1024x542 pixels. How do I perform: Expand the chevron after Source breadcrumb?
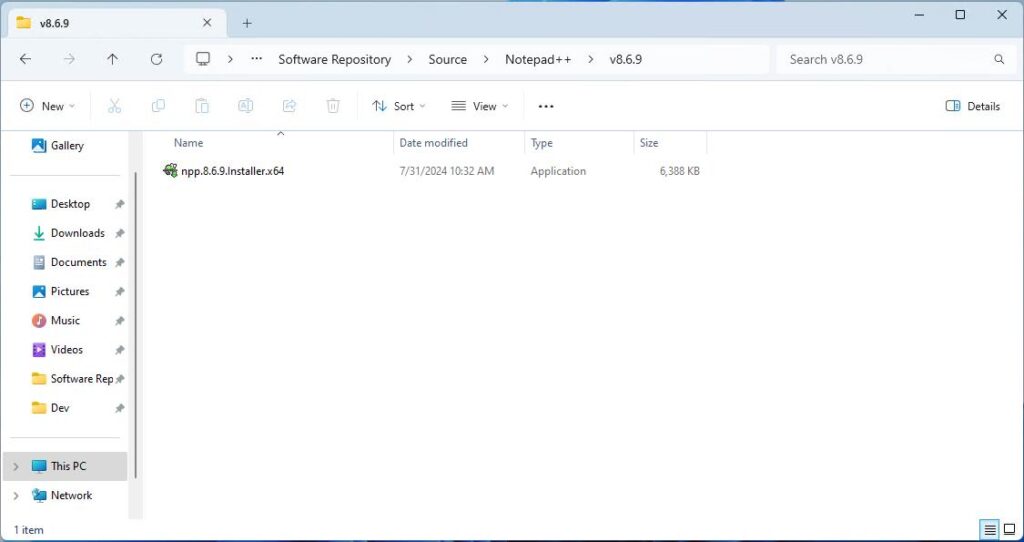pos(486,59)
